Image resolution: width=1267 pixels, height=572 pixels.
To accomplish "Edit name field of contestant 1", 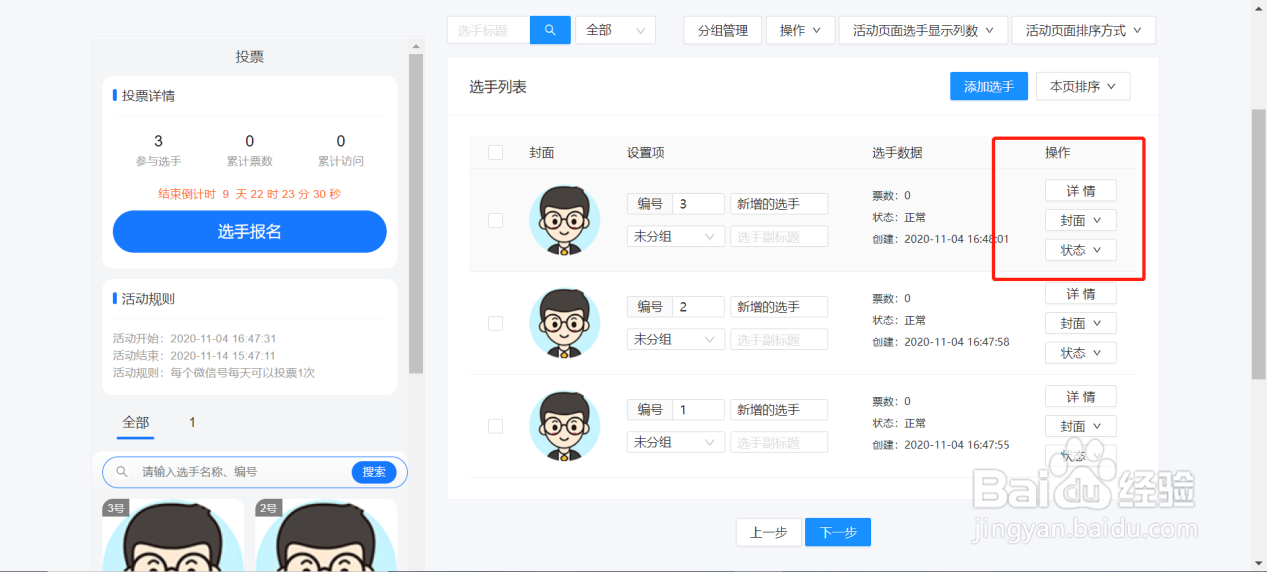I will click(x=779, y=410).
